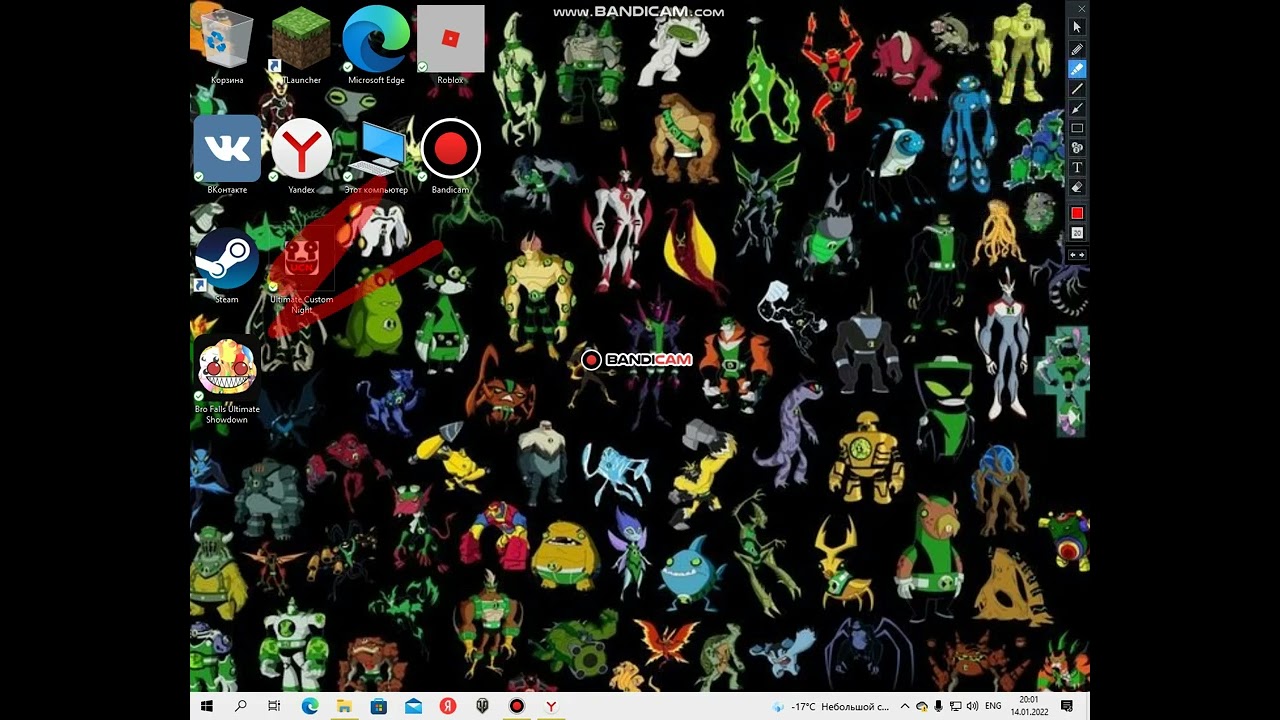Show hidden system tray icons
Image resolution: width=1280 pixels, height=720 pixels.
coord(905,706)
